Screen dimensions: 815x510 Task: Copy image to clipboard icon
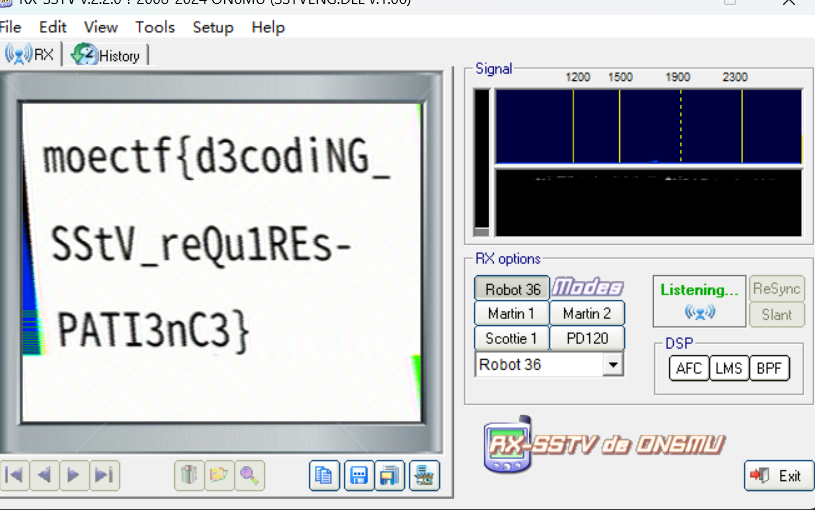coord(324,475)
